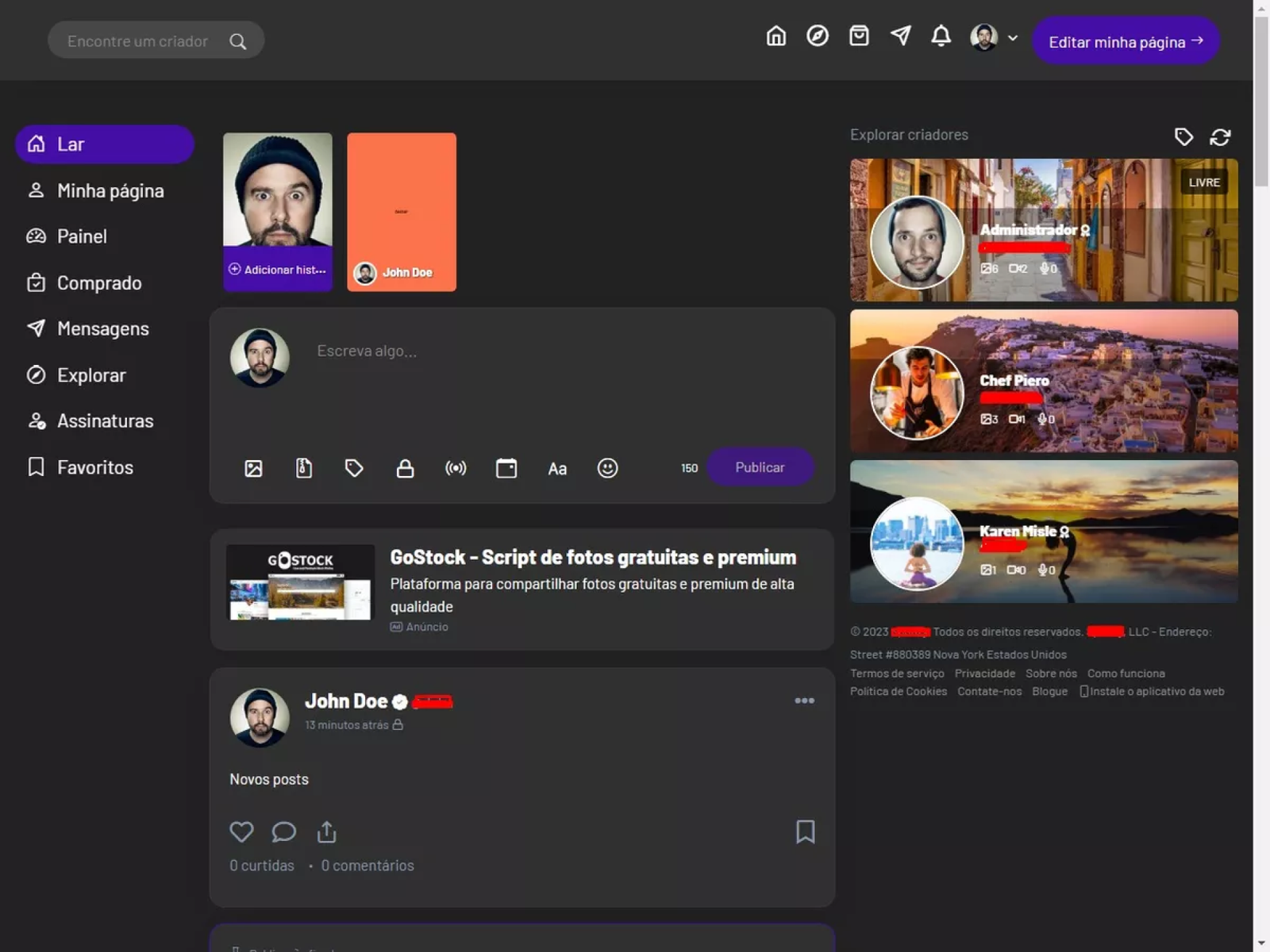Open the Chef Piero creator card
The width and height of the screenshot is (1270, 952).
click(1043, 381)
